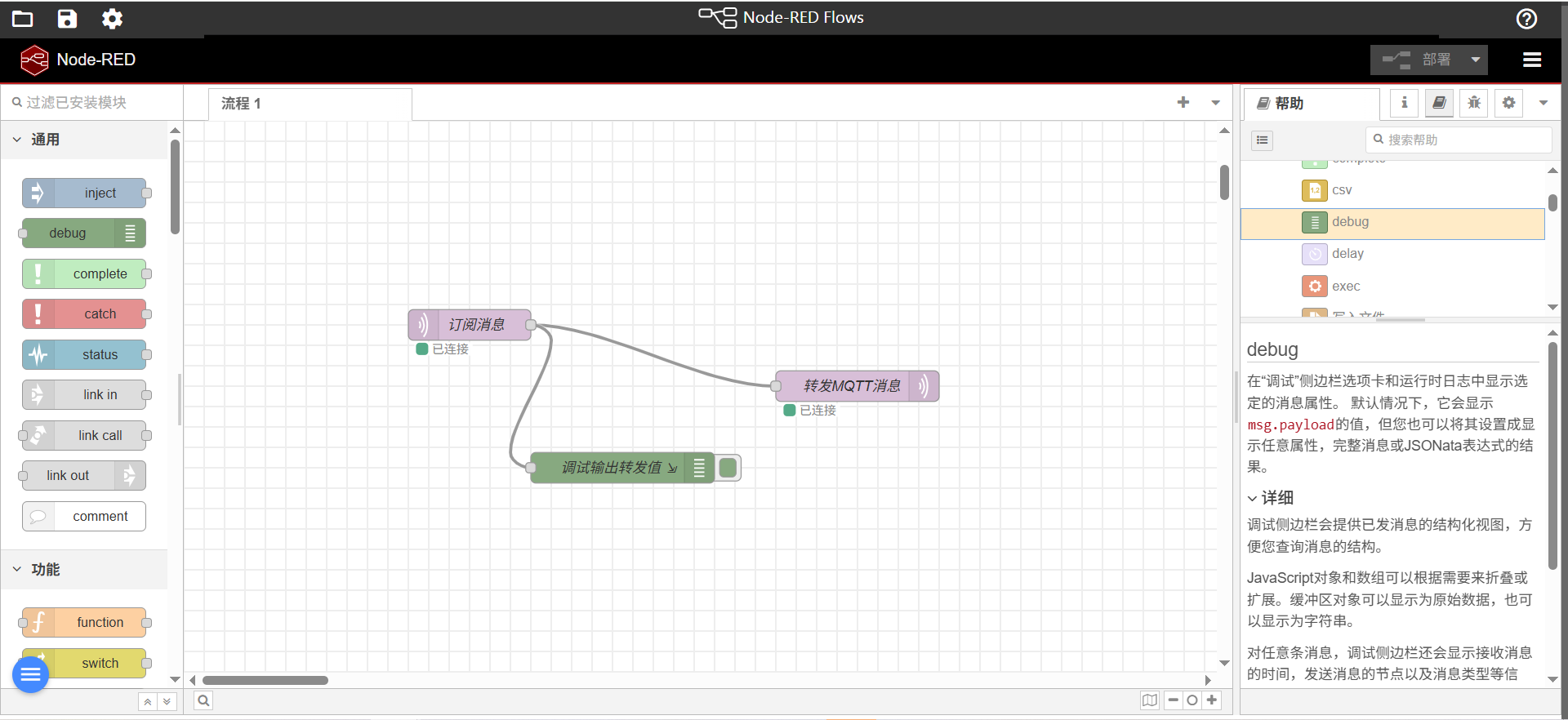Add a new flow tab
1568x720 pixels.
point(1183,102)
